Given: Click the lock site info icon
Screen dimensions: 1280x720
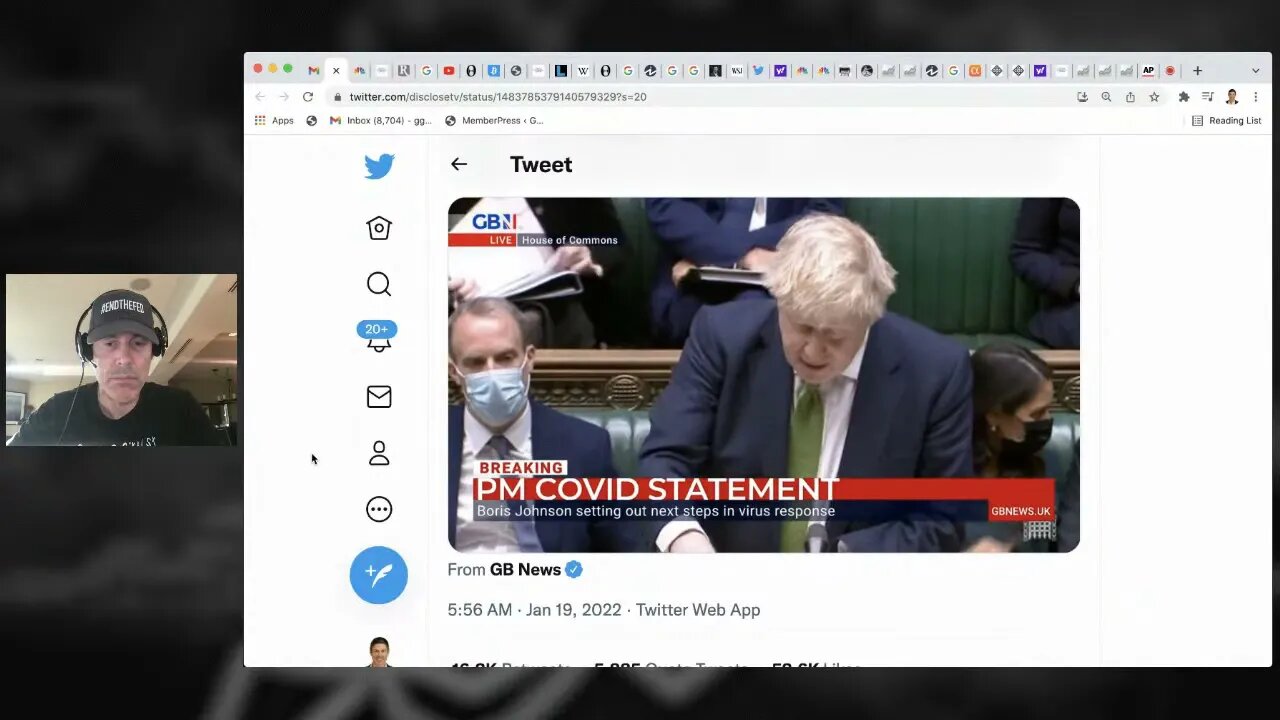Looking at the screenshot, I should (337, 97).
